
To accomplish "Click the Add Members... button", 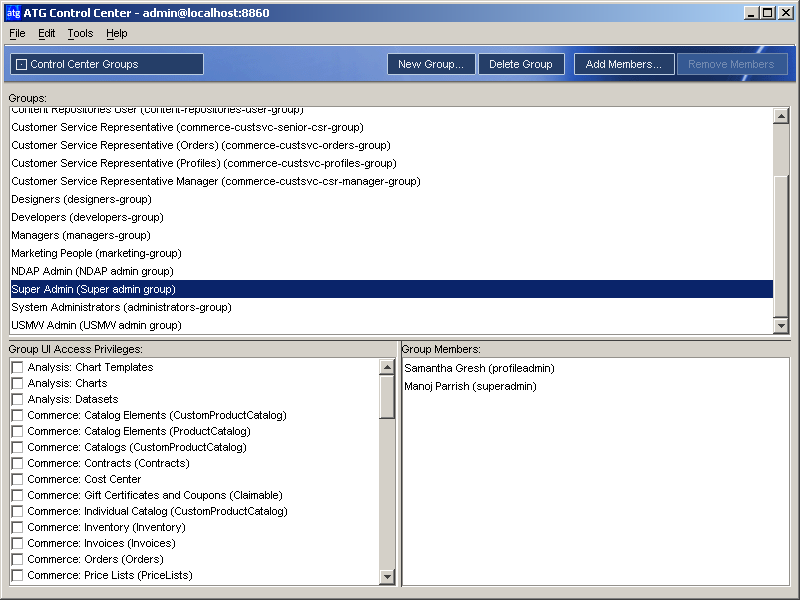I will [624, 64].
